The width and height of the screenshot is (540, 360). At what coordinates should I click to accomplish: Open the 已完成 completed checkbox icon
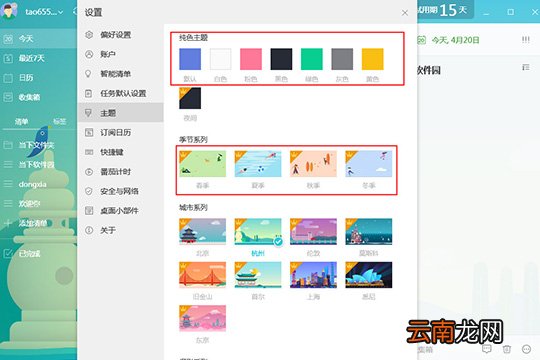tap(8, 254)
